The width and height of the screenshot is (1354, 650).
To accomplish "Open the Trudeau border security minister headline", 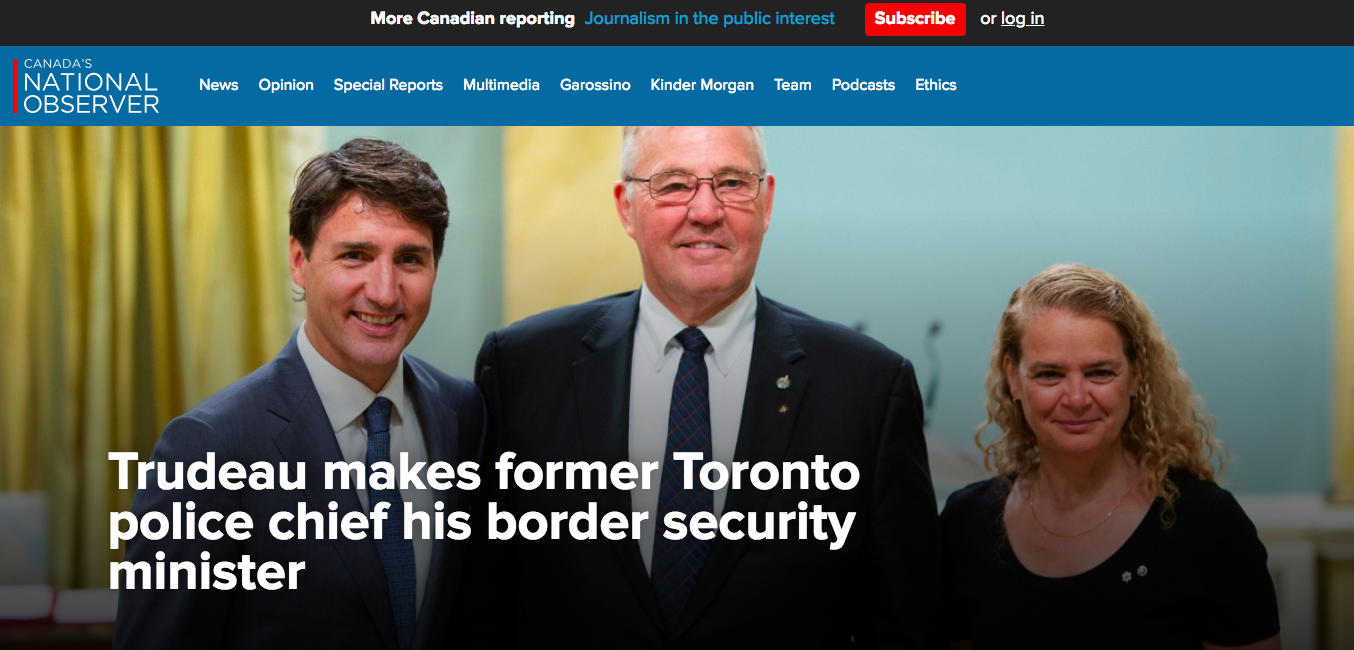I will click(484, 521).
